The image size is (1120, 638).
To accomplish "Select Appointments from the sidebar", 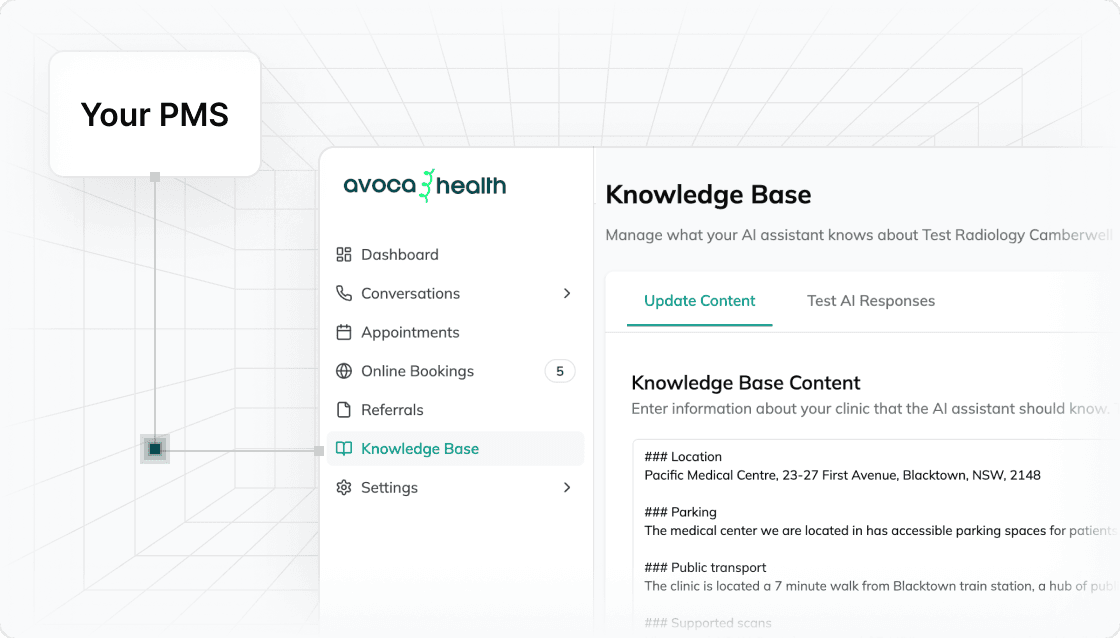I will 410,332.
